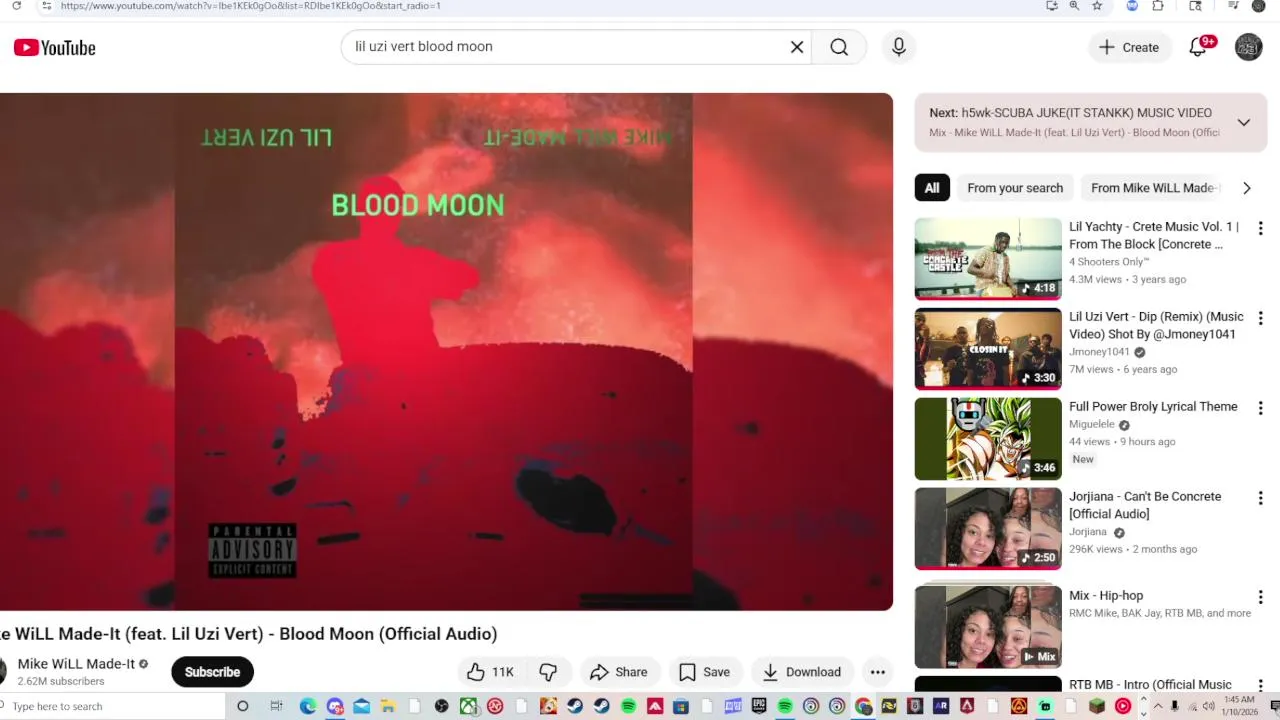Run search with magnifier button

839,47
